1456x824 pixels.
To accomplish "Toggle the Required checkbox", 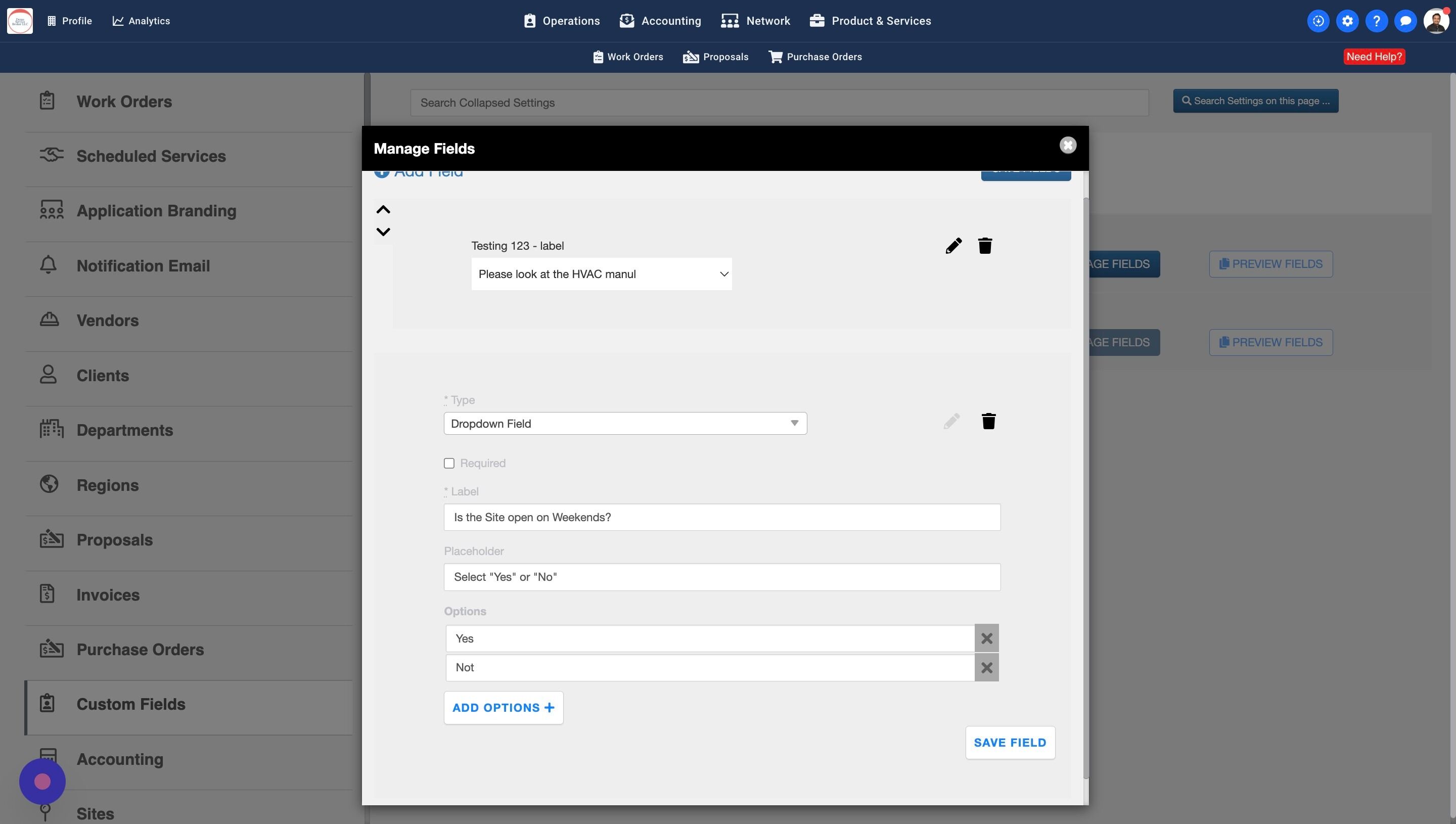I will (x=449, y=464).
